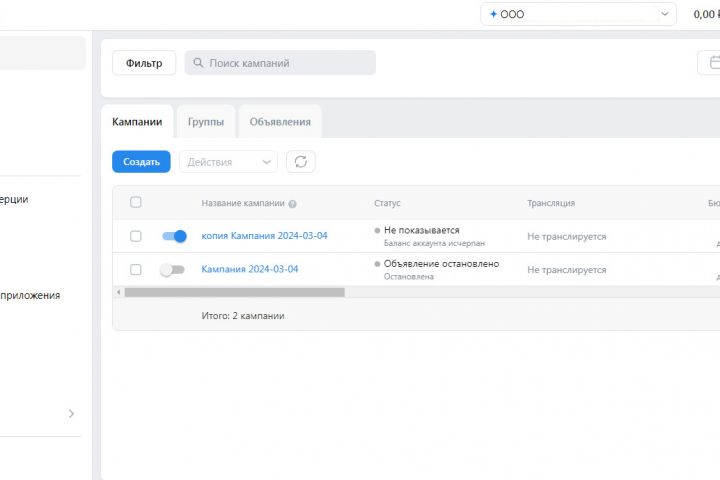Click the Название кампании column header
Screen dimensions: 720x480
pos(243,203)
